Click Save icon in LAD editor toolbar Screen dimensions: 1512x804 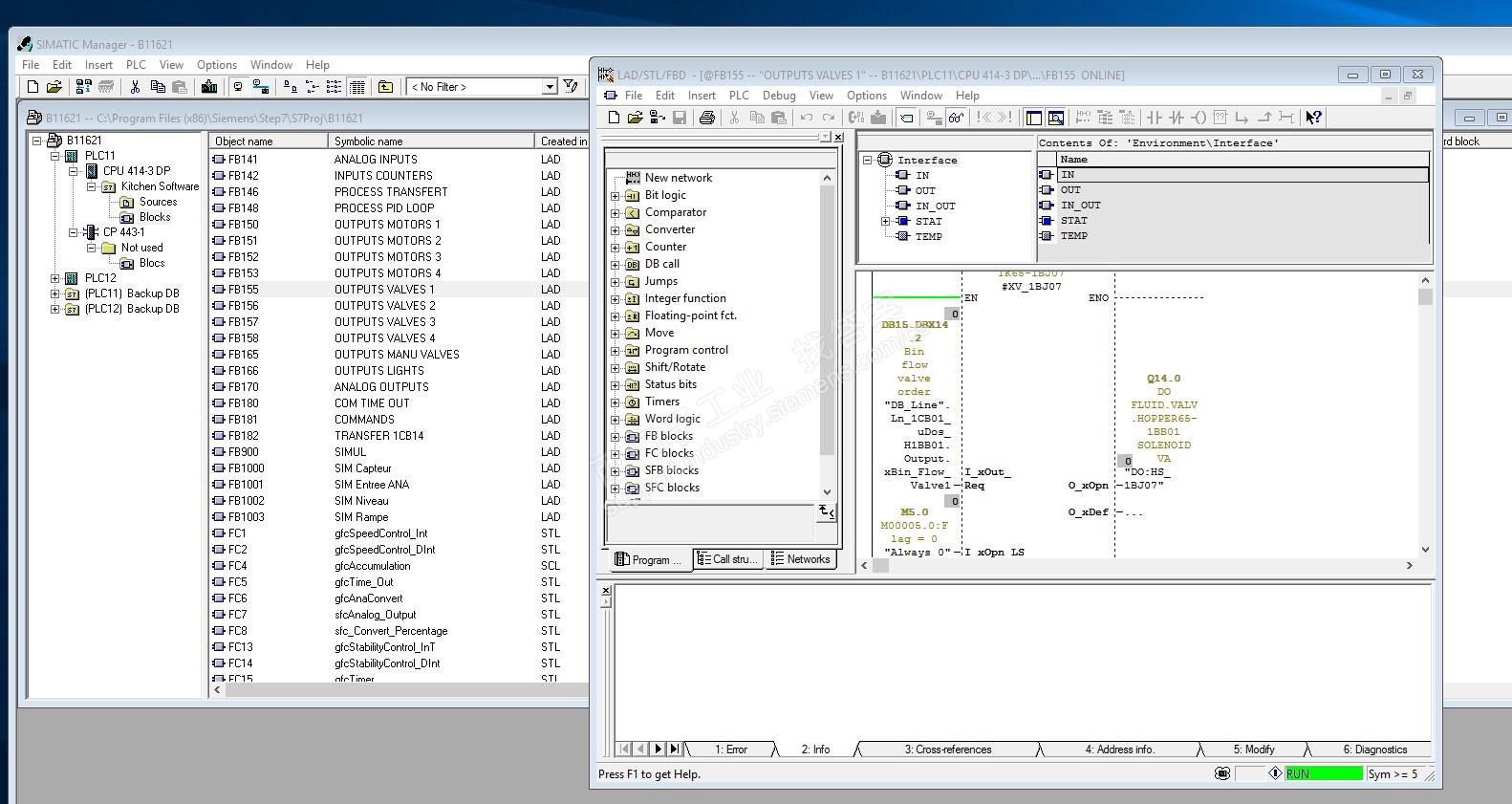pos(680,118)
